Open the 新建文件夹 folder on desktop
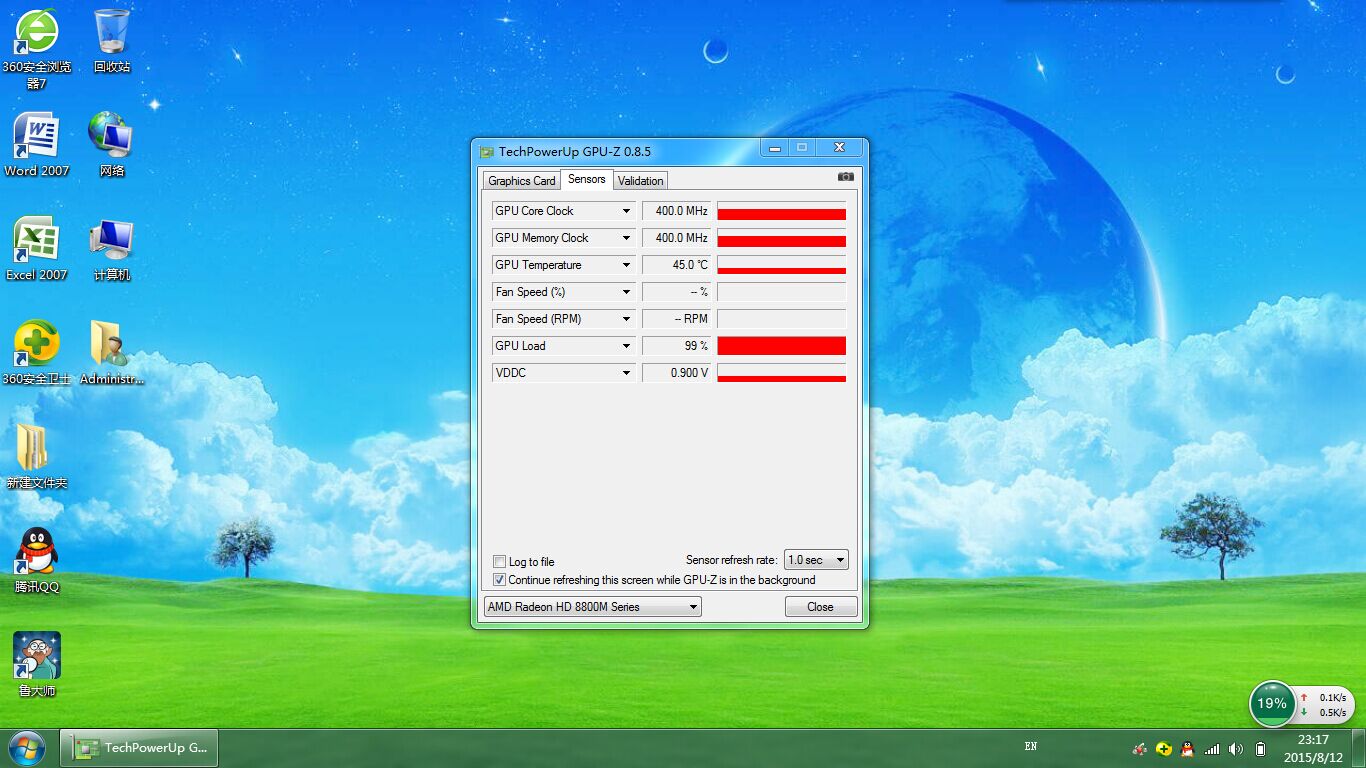The image size is (1366, 768). pos(37,457)
